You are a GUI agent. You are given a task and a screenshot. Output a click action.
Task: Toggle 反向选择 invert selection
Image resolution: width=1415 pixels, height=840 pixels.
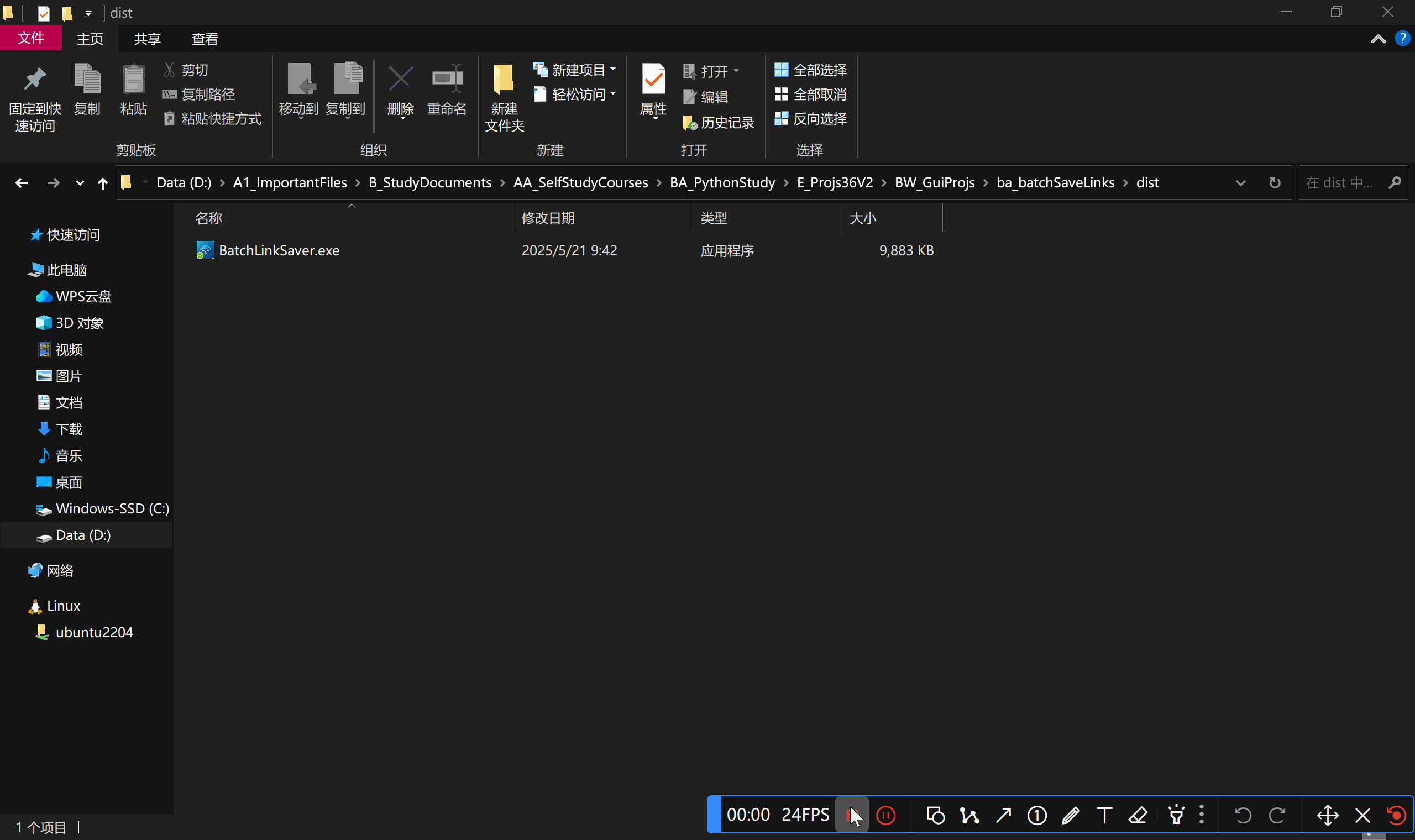point(810,118)
